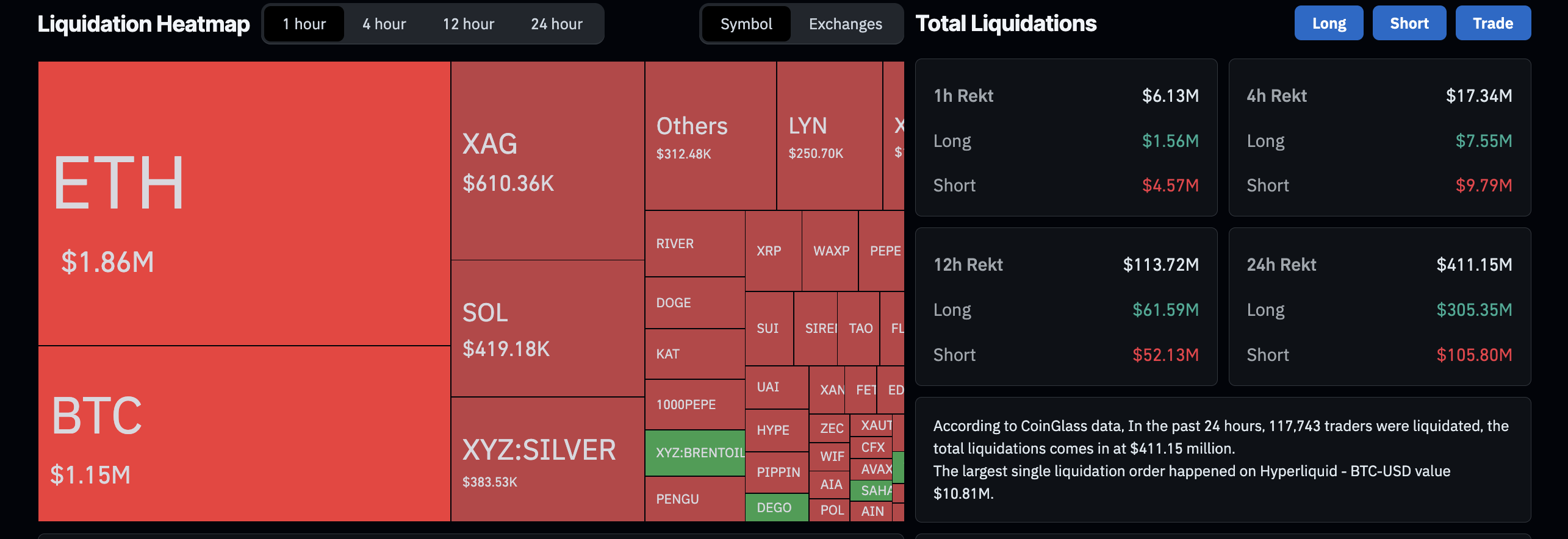Open the Trade button
The height and width of the screenshot is (539, 1568).
coord(1492,23)
